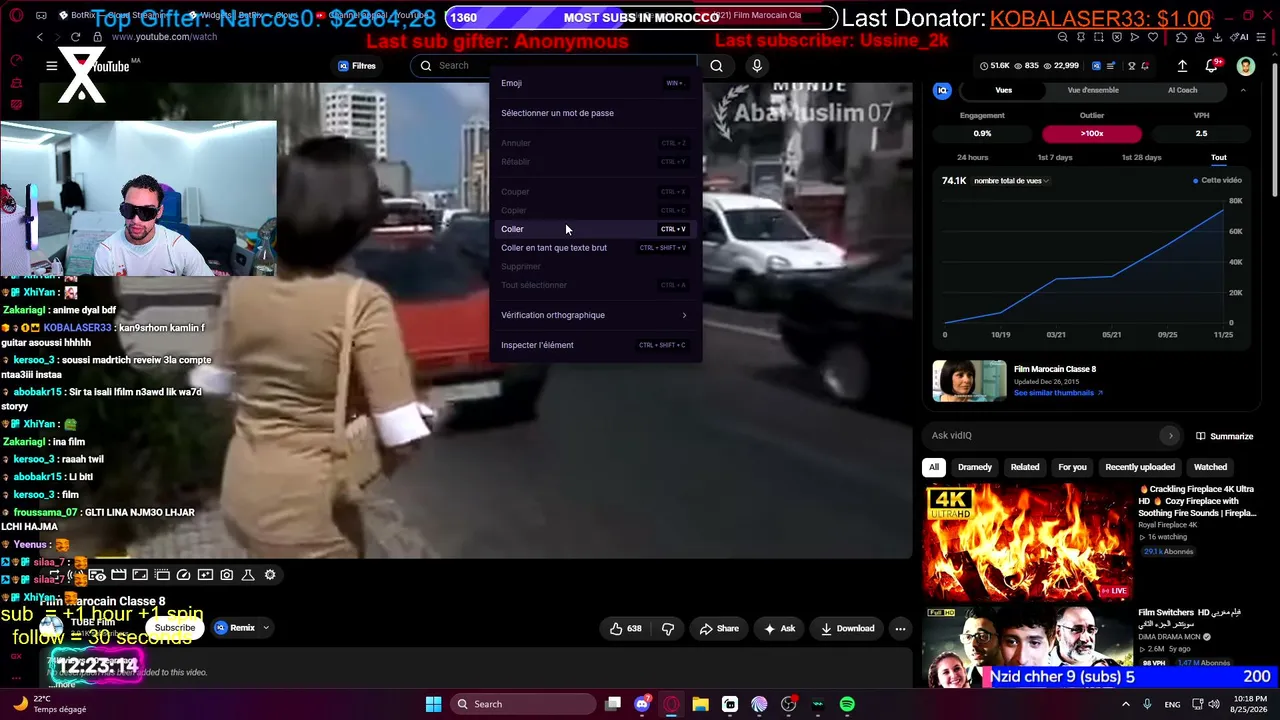Choose Emoji from the context menu
This screenshot has height=720, width=1280.
click(x=594, y=83)
